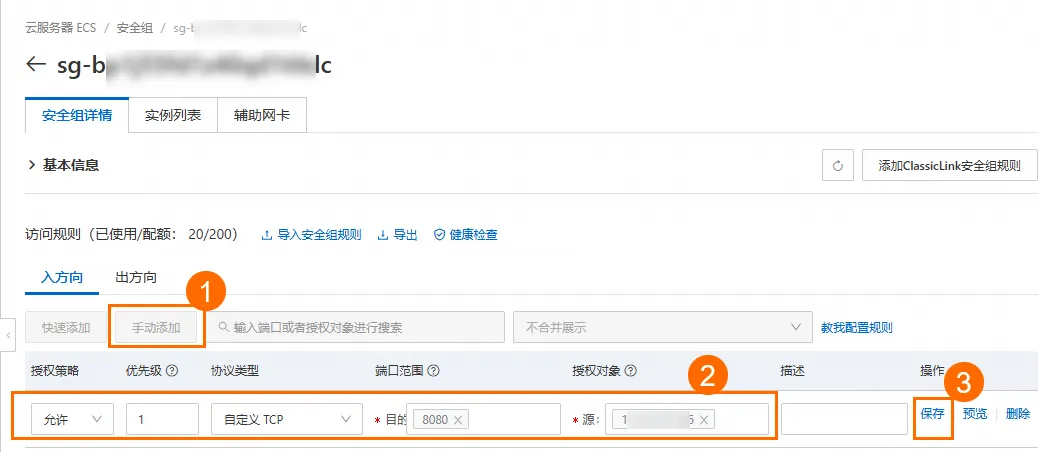Click 保存 to save the rule
1040x452 pixels.
click(x=932, y=414)
